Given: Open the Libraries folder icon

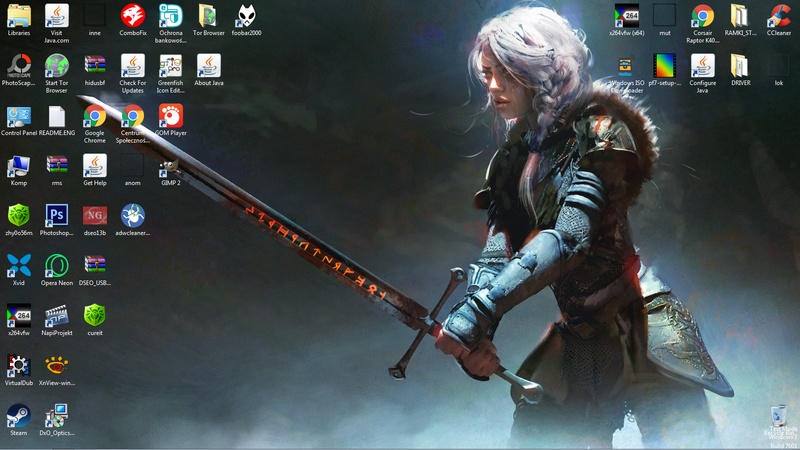Looking at the screenshot, I should click(19, 16).
